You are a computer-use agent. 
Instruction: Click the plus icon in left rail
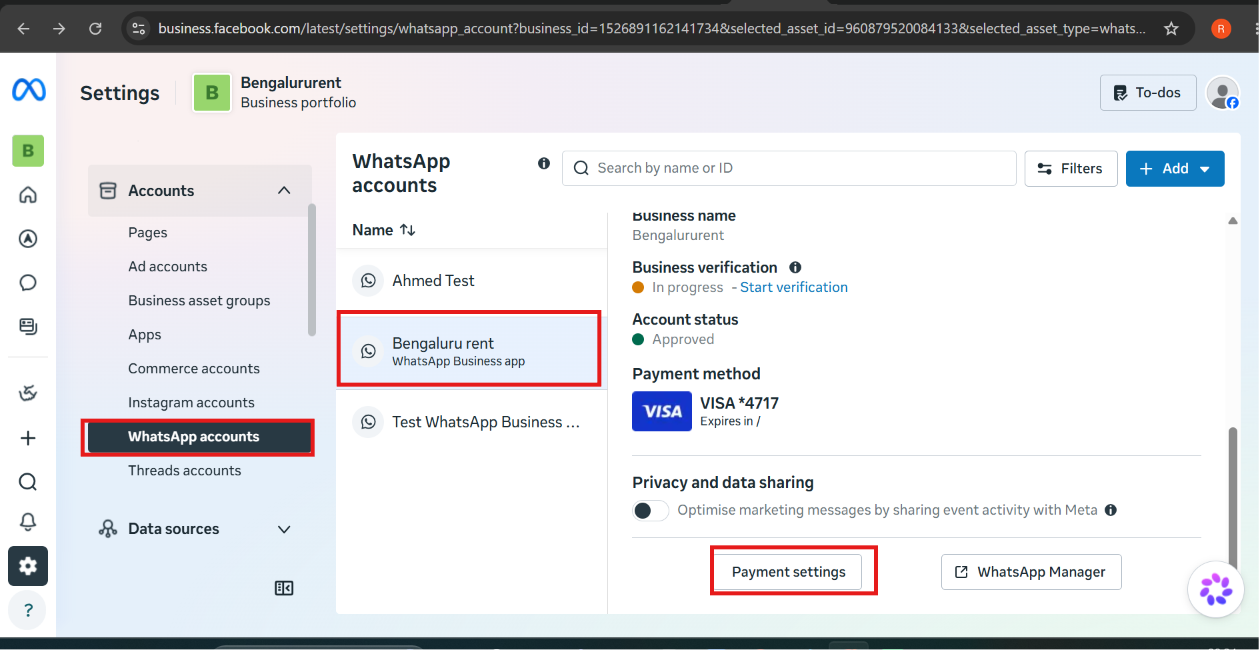28,438
